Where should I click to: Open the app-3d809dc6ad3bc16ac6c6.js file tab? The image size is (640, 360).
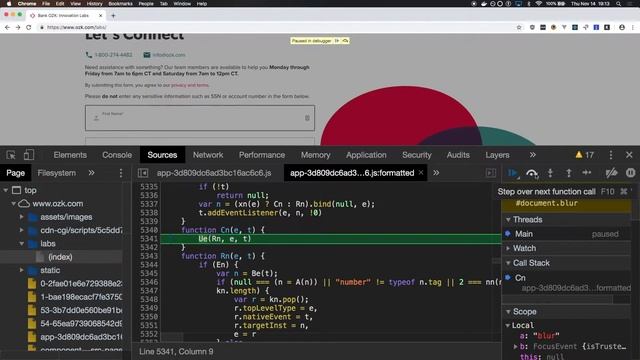214,173
